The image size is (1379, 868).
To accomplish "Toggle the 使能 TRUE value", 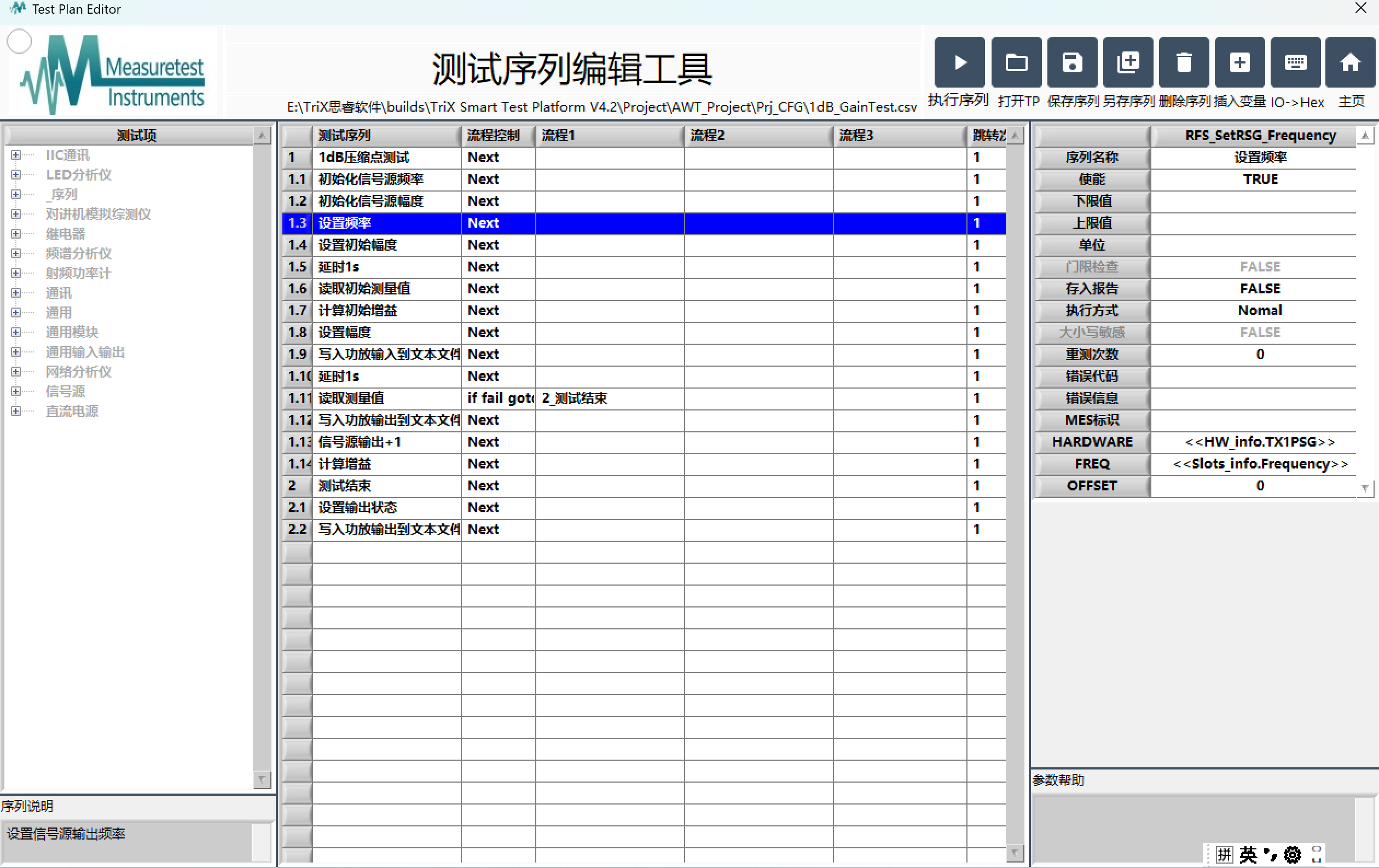I will coord(1259,179).
